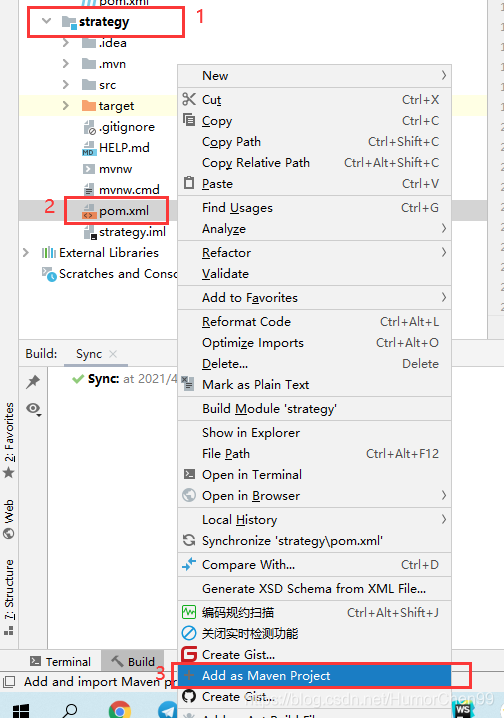Select Copy Path menu entry
Viewport: 504px width, 718px height.
pyautogui.click(x=314, y=141)
